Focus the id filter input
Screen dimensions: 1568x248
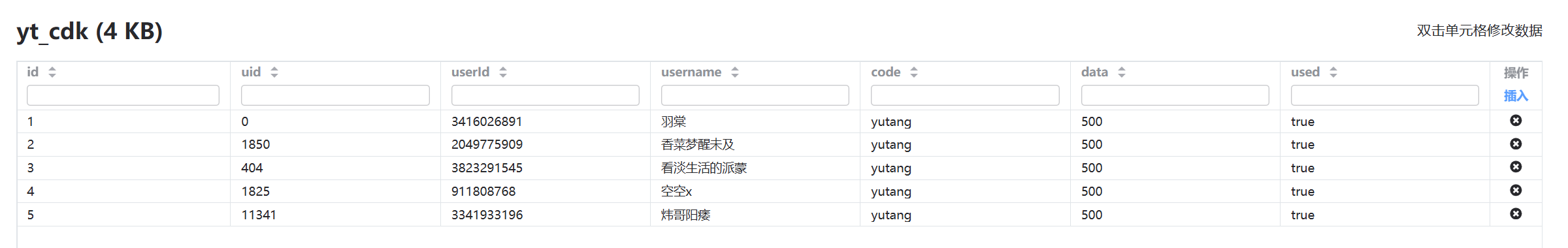[x=123, y=95]
